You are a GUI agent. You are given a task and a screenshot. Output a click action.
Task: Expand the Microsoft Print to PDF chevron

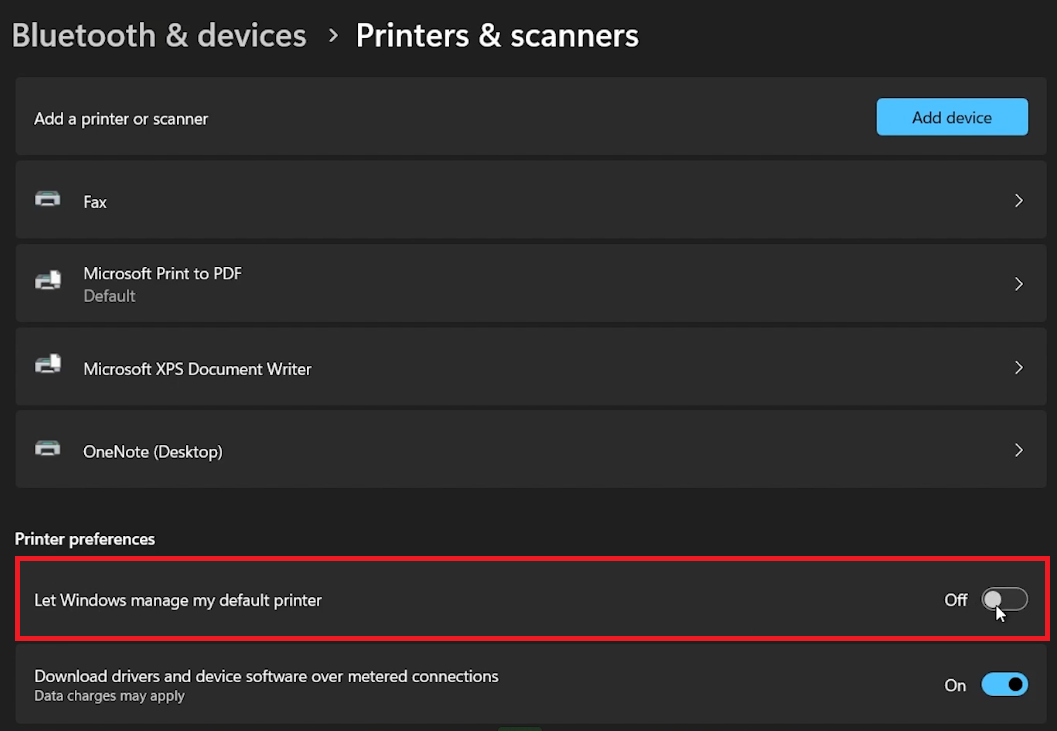1018,284
